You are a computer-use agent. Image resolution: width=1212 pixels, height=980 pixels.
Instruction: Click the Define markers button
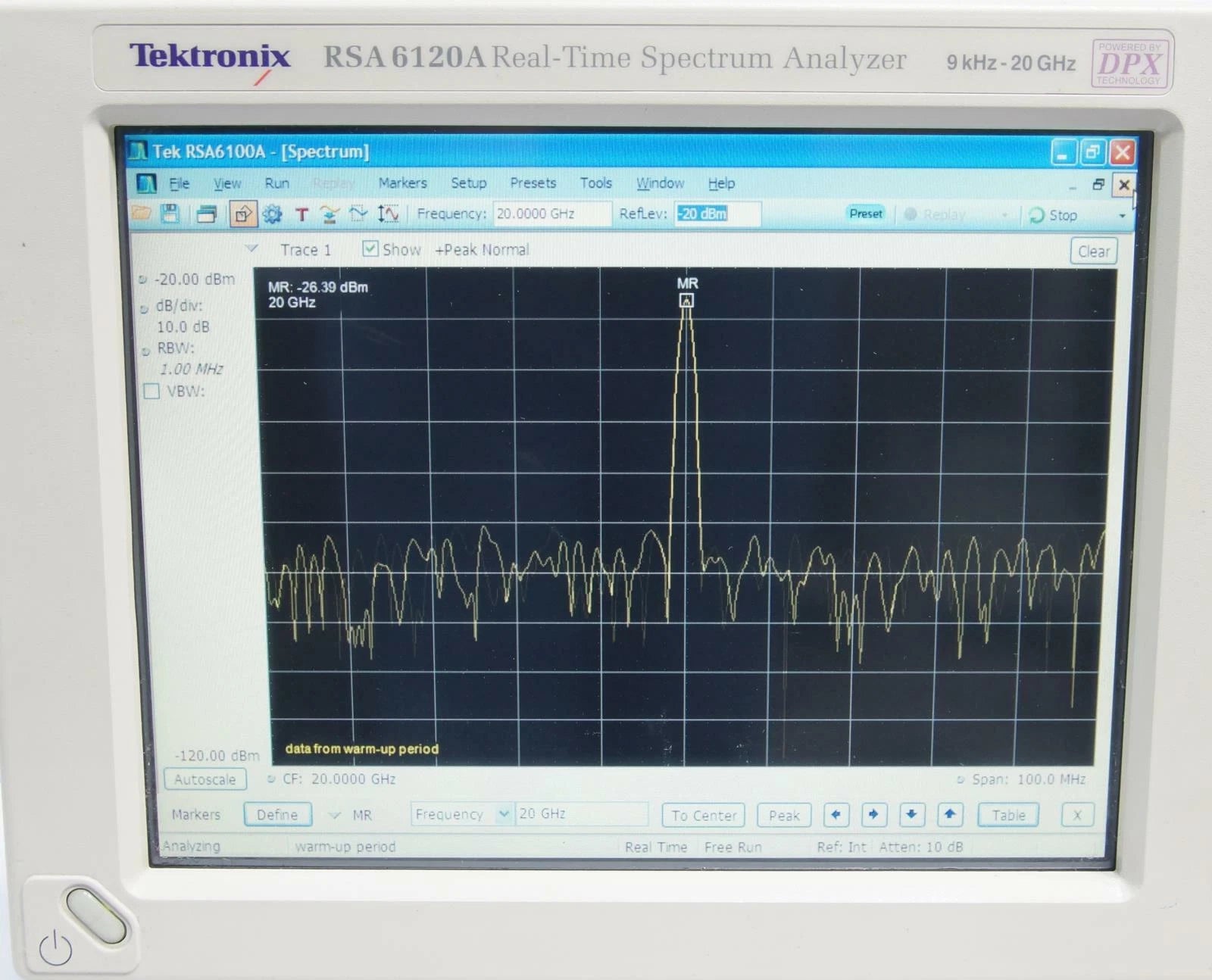[x=277, y=814]
